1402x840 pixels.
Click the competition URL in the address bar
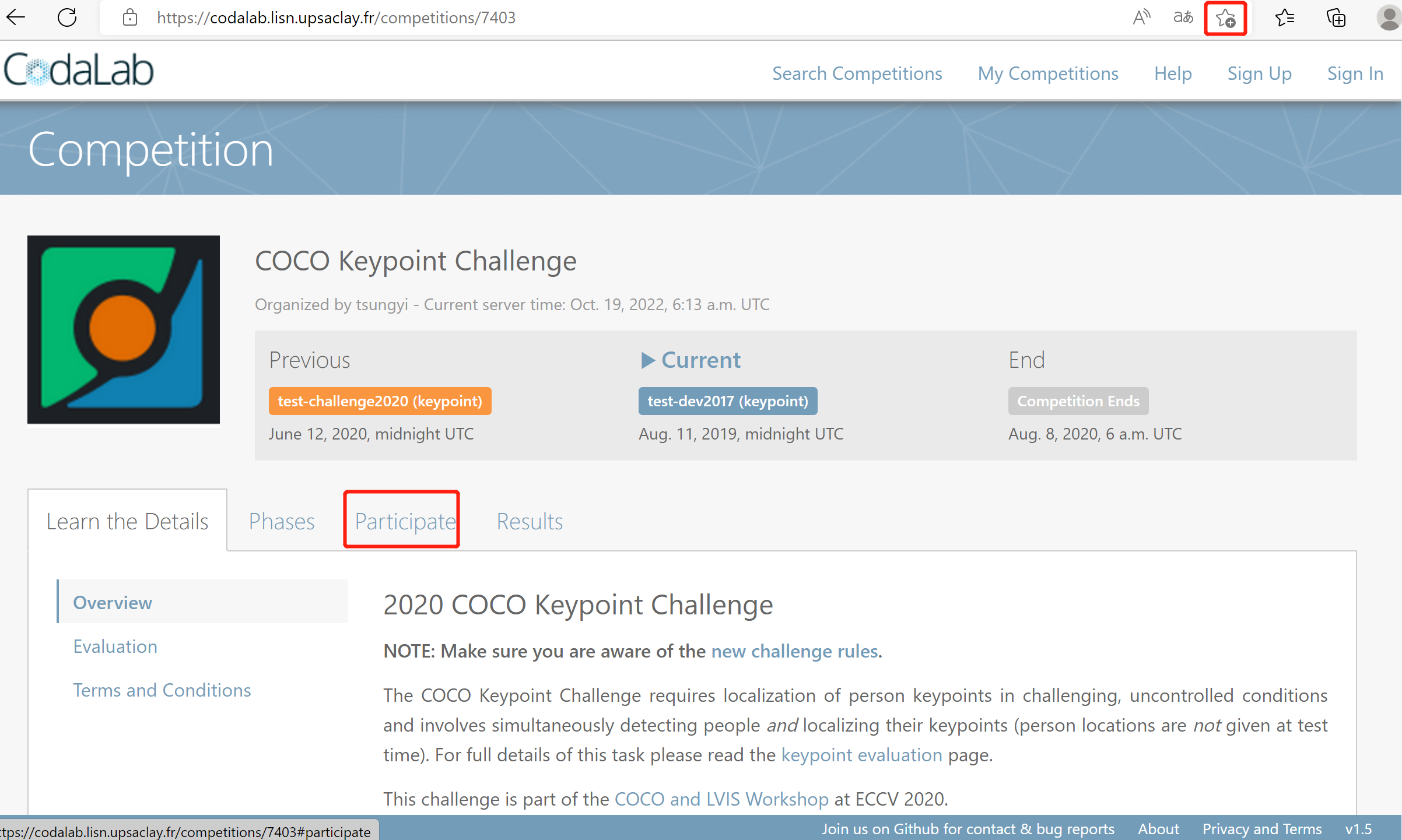(337, 18)
